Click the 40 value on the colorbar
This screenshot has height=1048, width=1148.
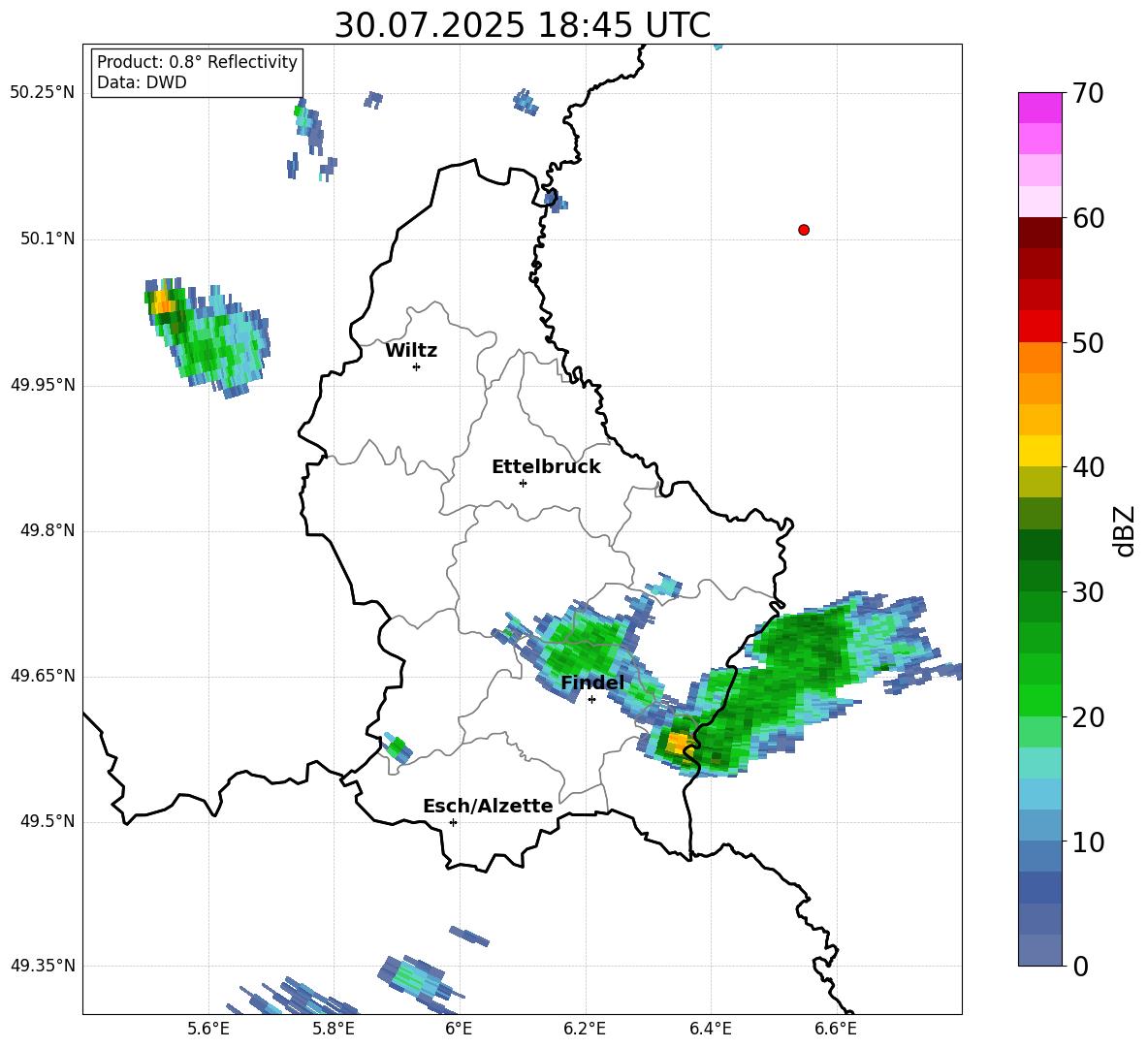click(1087, 467)
